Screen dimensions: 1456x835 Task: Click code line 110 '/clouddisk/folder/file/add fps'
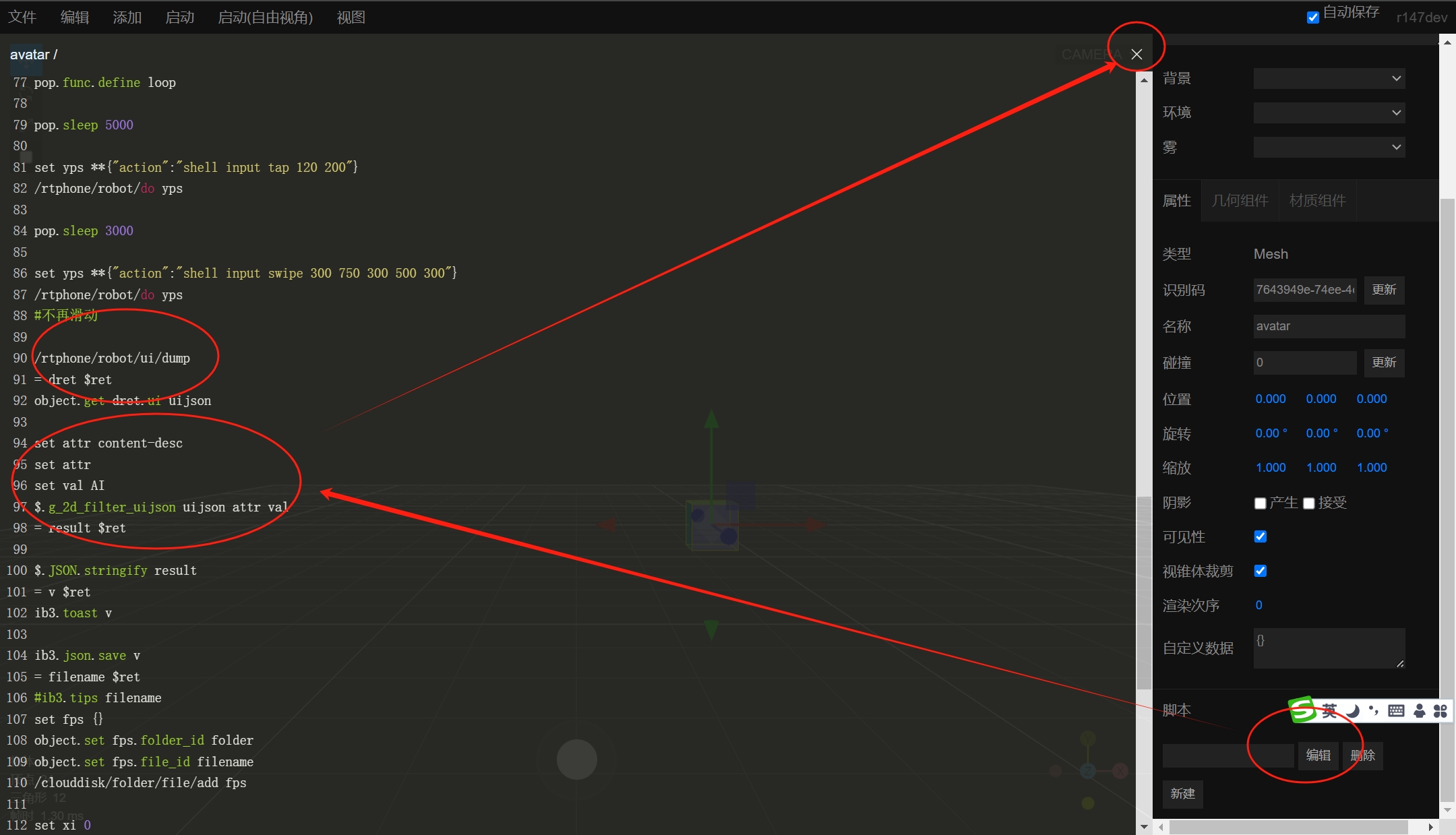tap(140, 782)
